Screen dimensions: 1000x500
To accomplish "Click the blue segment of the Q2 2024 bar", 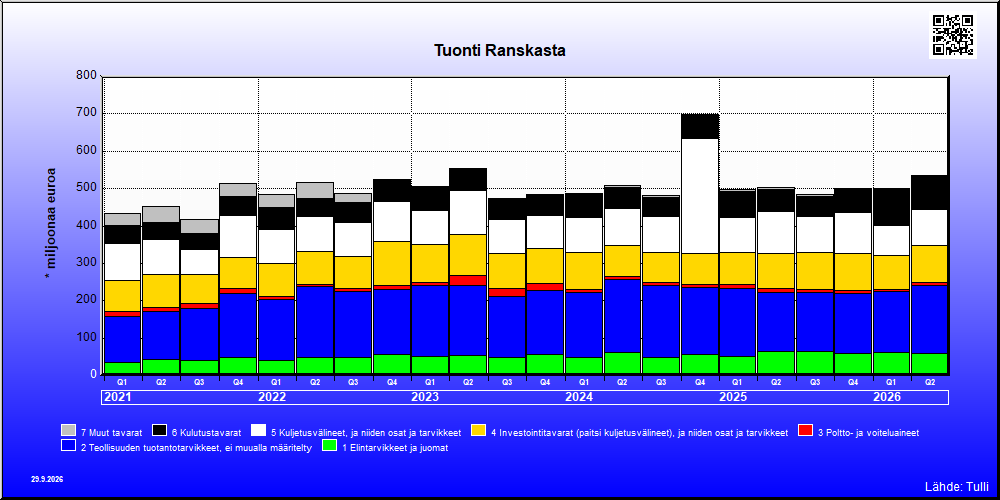I will [x=622, y=316].
